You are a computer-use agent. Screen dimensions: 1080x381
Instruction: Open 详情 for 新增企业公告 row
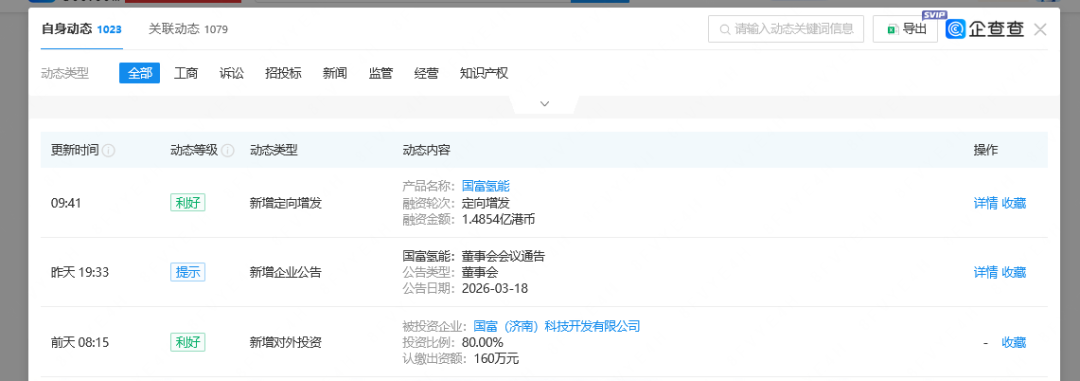(985, 272)
